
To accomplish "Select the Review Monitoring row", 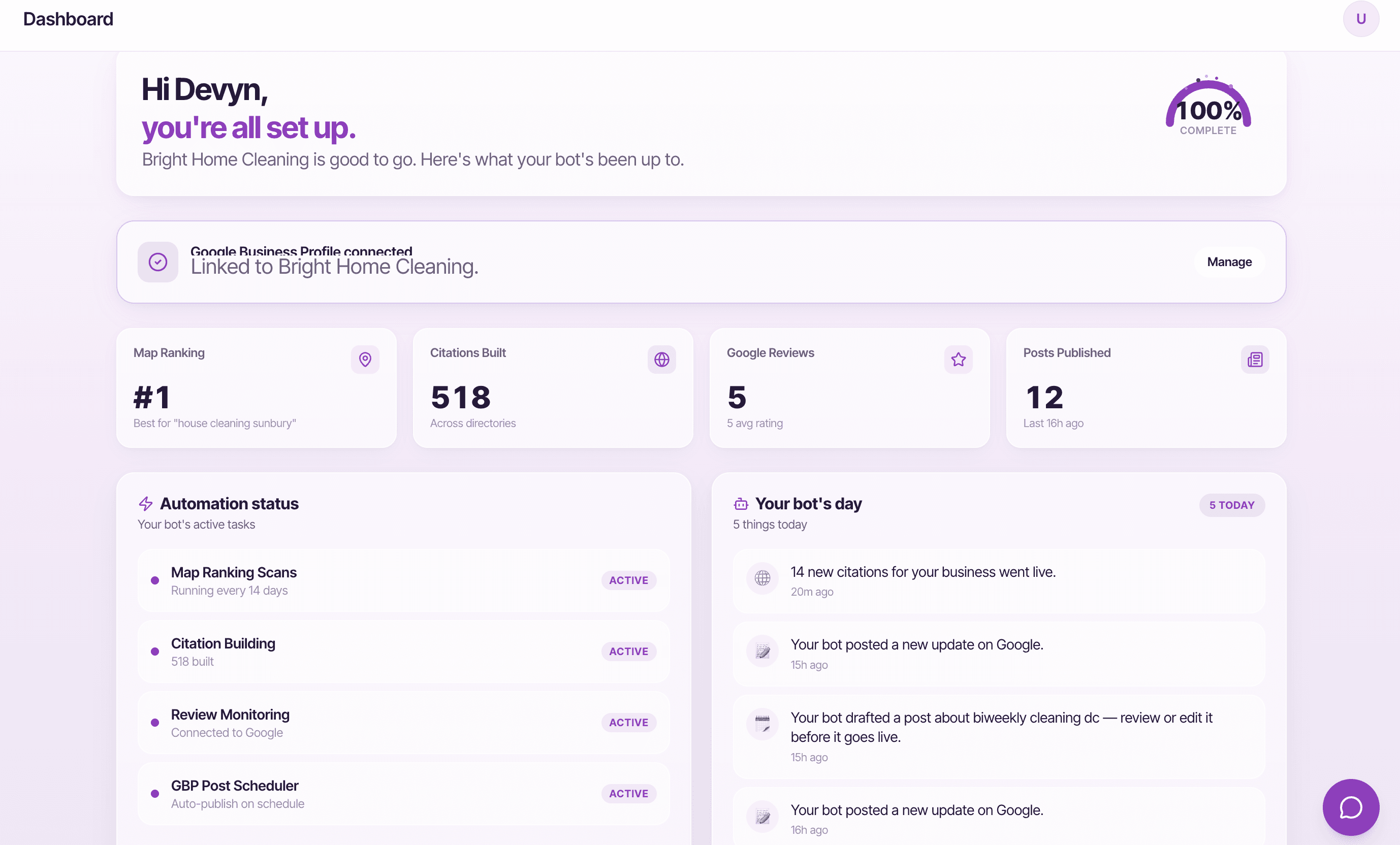I will tap(403, 722).
